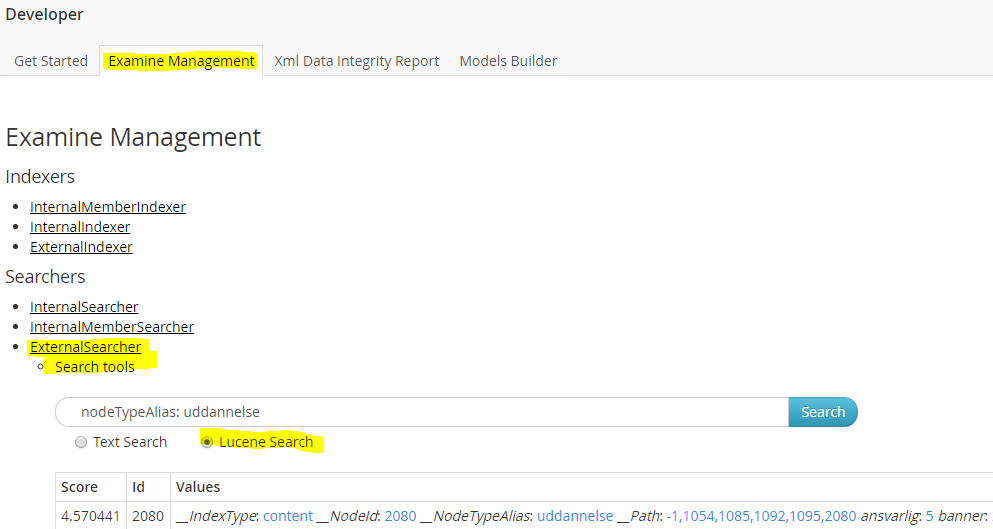993x529 pixels.
Task: Expand the InternalIndexer entry
Action: (x=80, y=227)
